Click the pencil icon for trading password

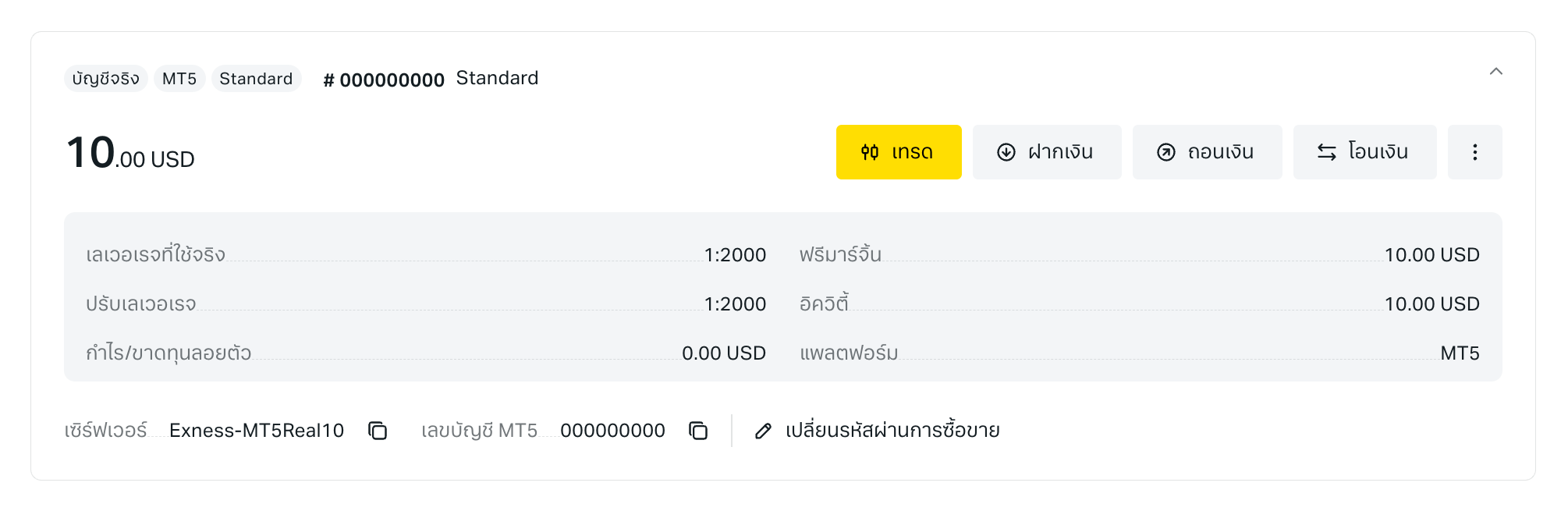point(763,431)
